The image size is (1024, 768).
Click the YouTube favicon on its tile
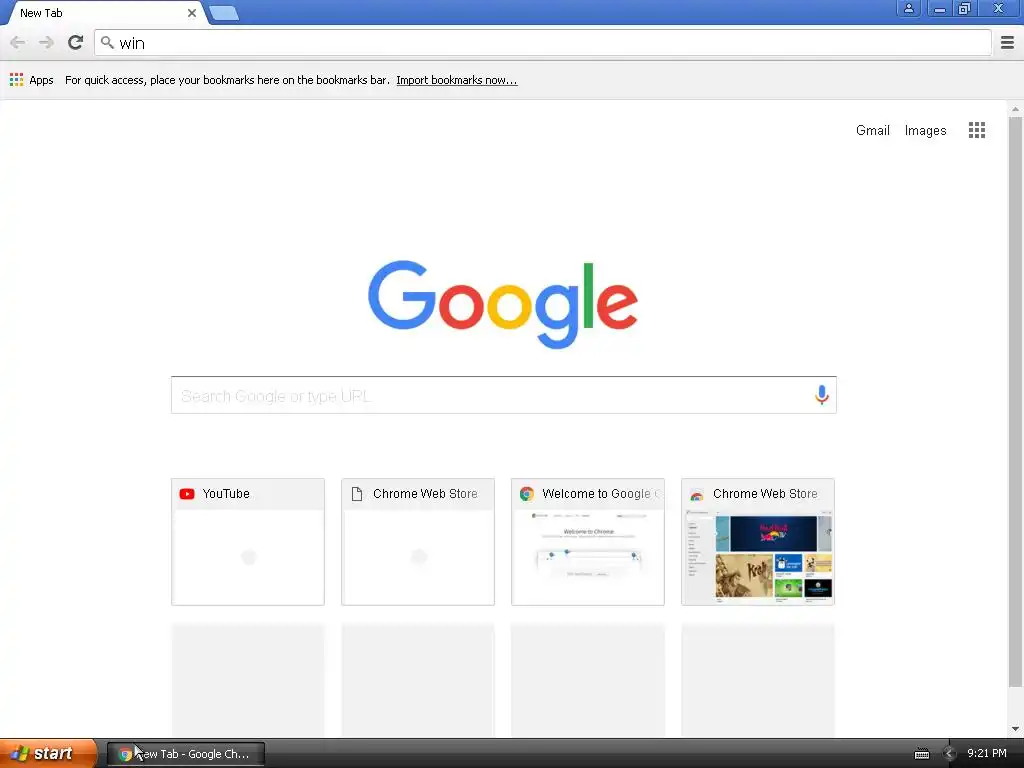pyautogui.click(x=187, y=494)
